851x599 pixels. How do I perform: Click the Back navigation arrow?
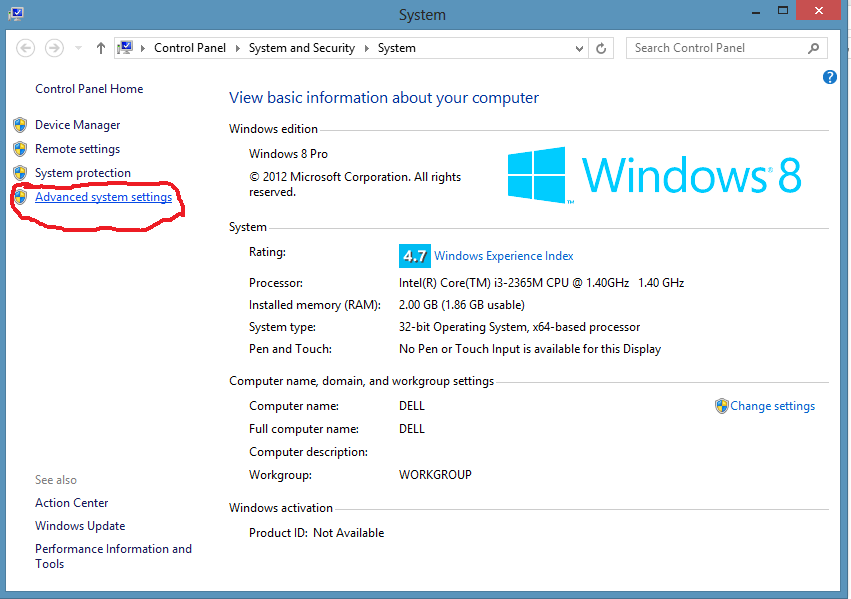tap(26, 48)
